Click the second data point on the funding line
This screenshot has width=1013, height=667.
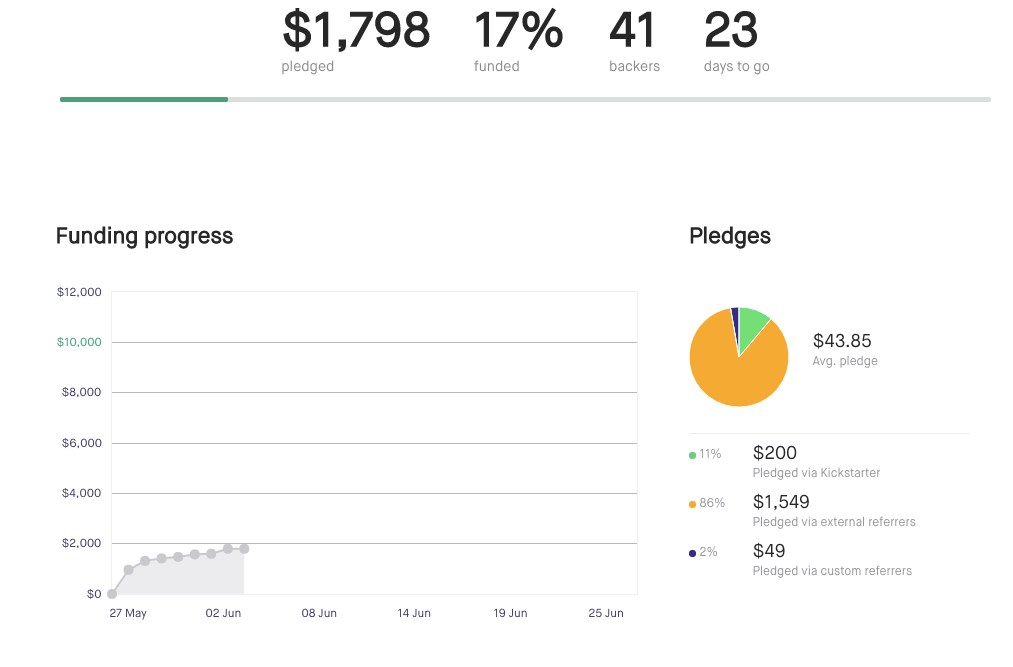pos(128,570)
